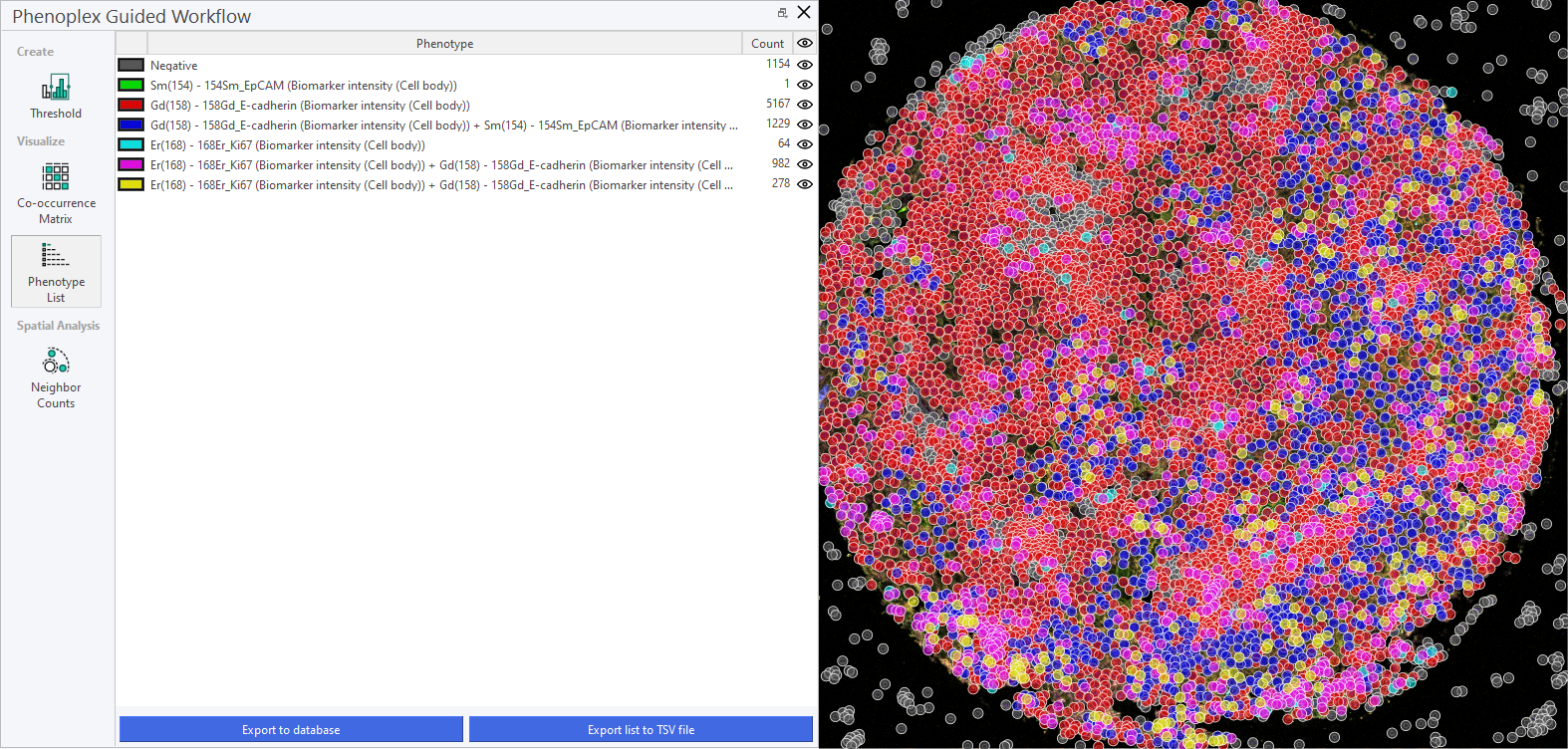Hide the yellow phenotype with count 278

click(805, 184)
